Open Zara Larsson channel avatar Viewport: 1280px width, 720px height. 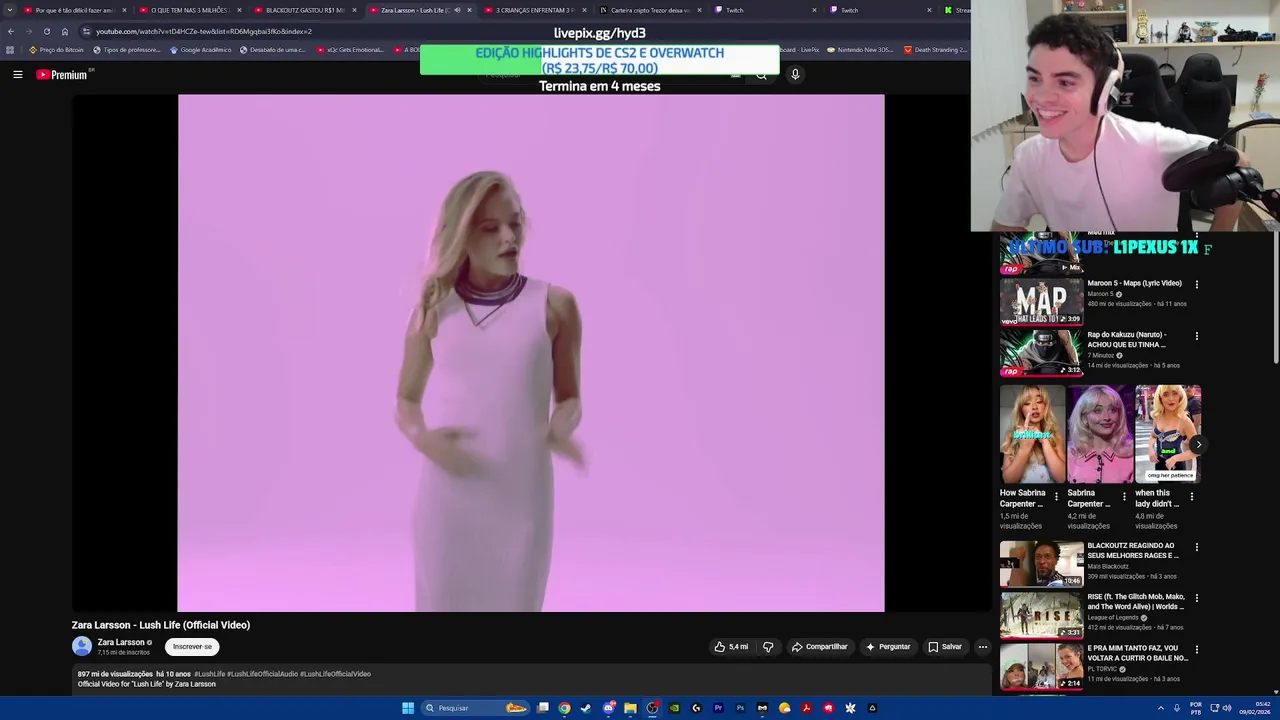82,646
